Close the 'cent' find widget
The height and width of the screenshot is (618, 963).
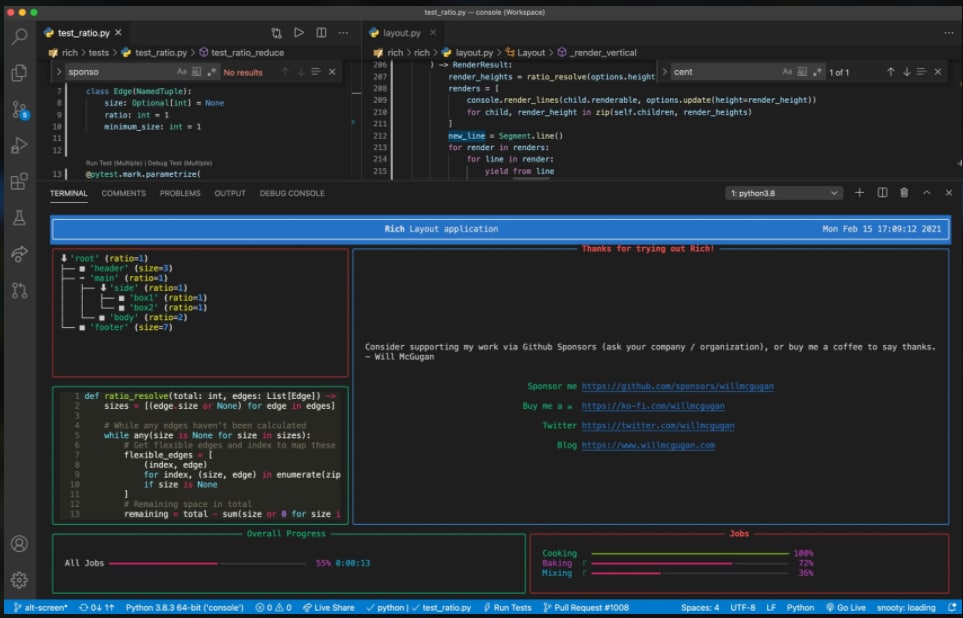coord(938,72)
